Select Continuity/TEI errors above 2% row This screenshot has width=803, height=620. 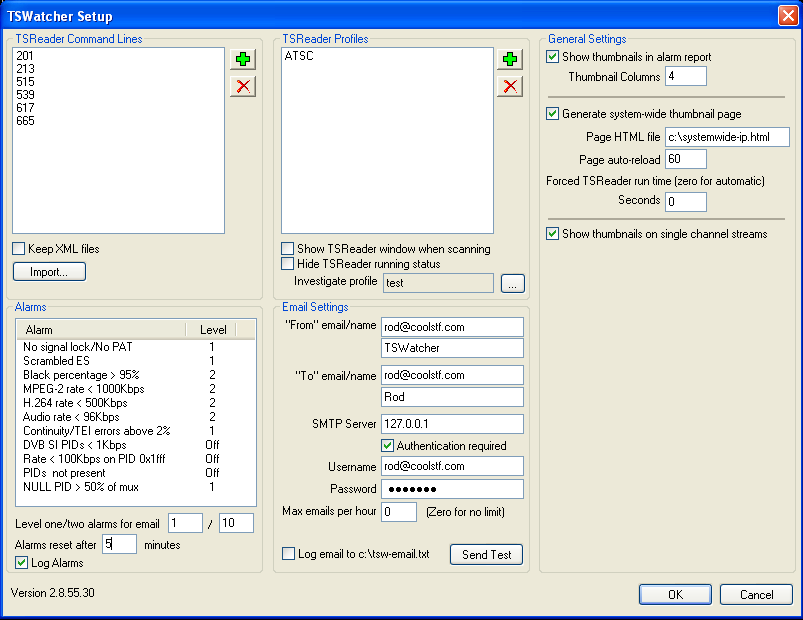(136, 431)
